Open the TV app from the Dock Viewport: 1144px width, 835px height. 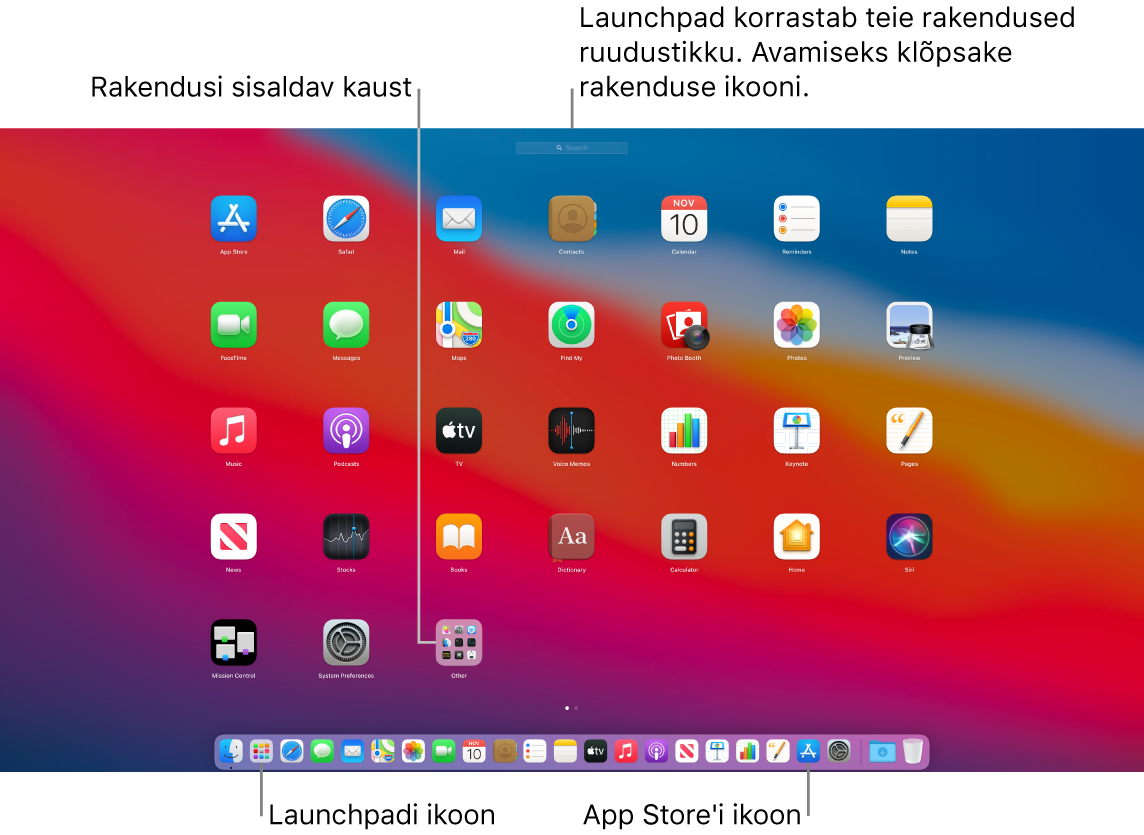595,750
